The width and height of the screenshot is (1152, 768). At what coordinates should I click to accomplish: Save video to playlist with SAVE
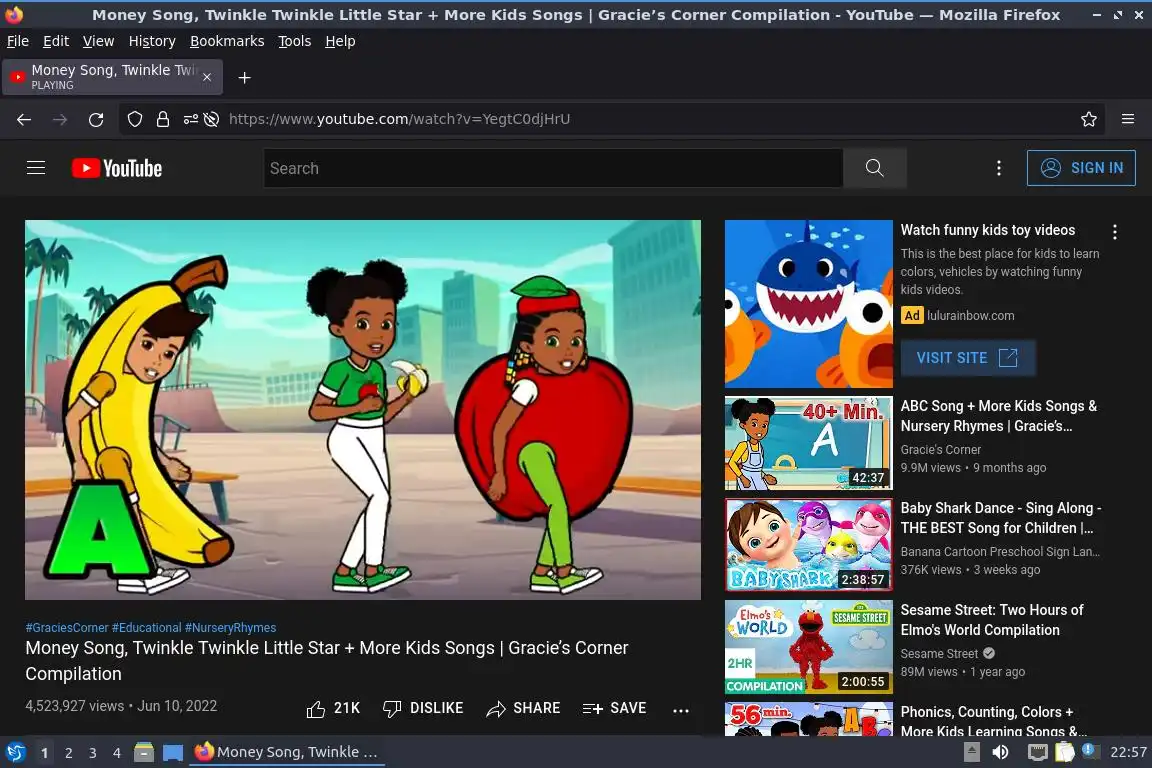click(614, 708)
